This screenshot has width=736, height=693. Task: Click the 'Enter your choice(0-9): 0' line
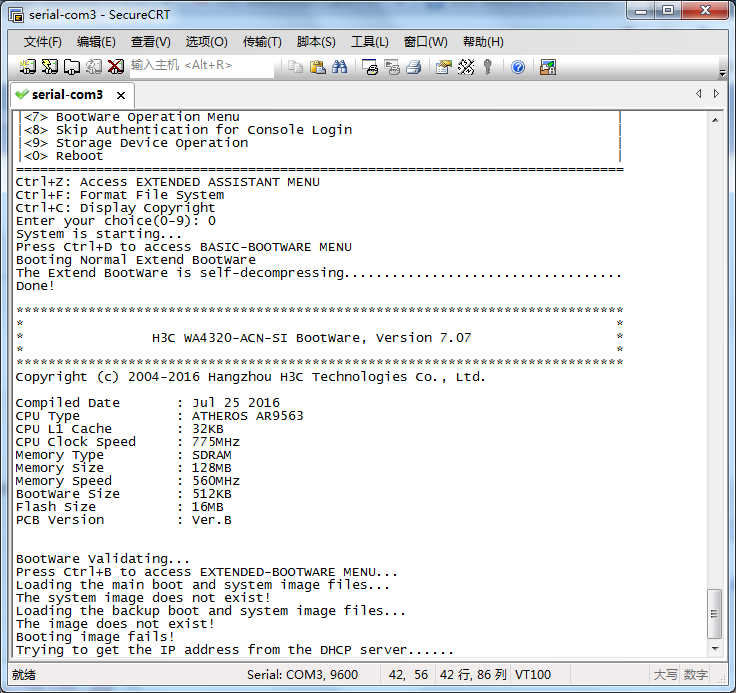coord(116,221)
